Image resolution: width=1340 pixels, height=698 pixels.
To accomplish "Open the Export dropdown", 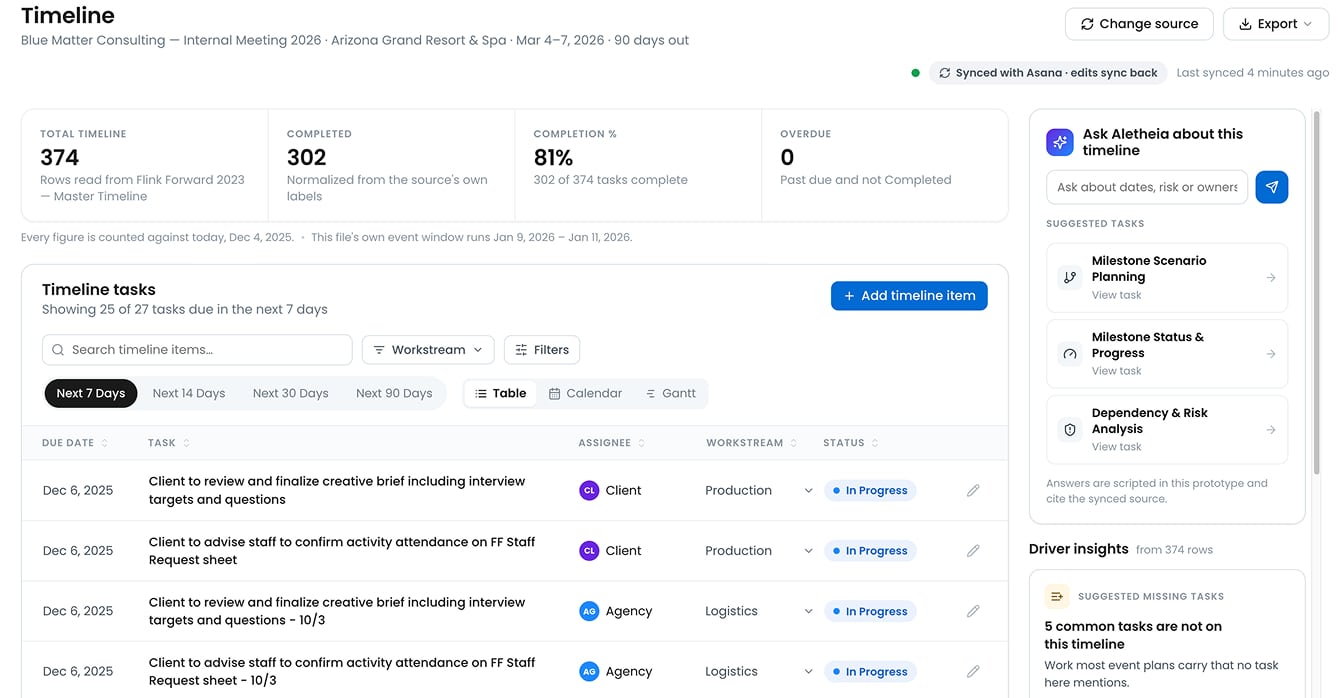I will [1275, 24].
